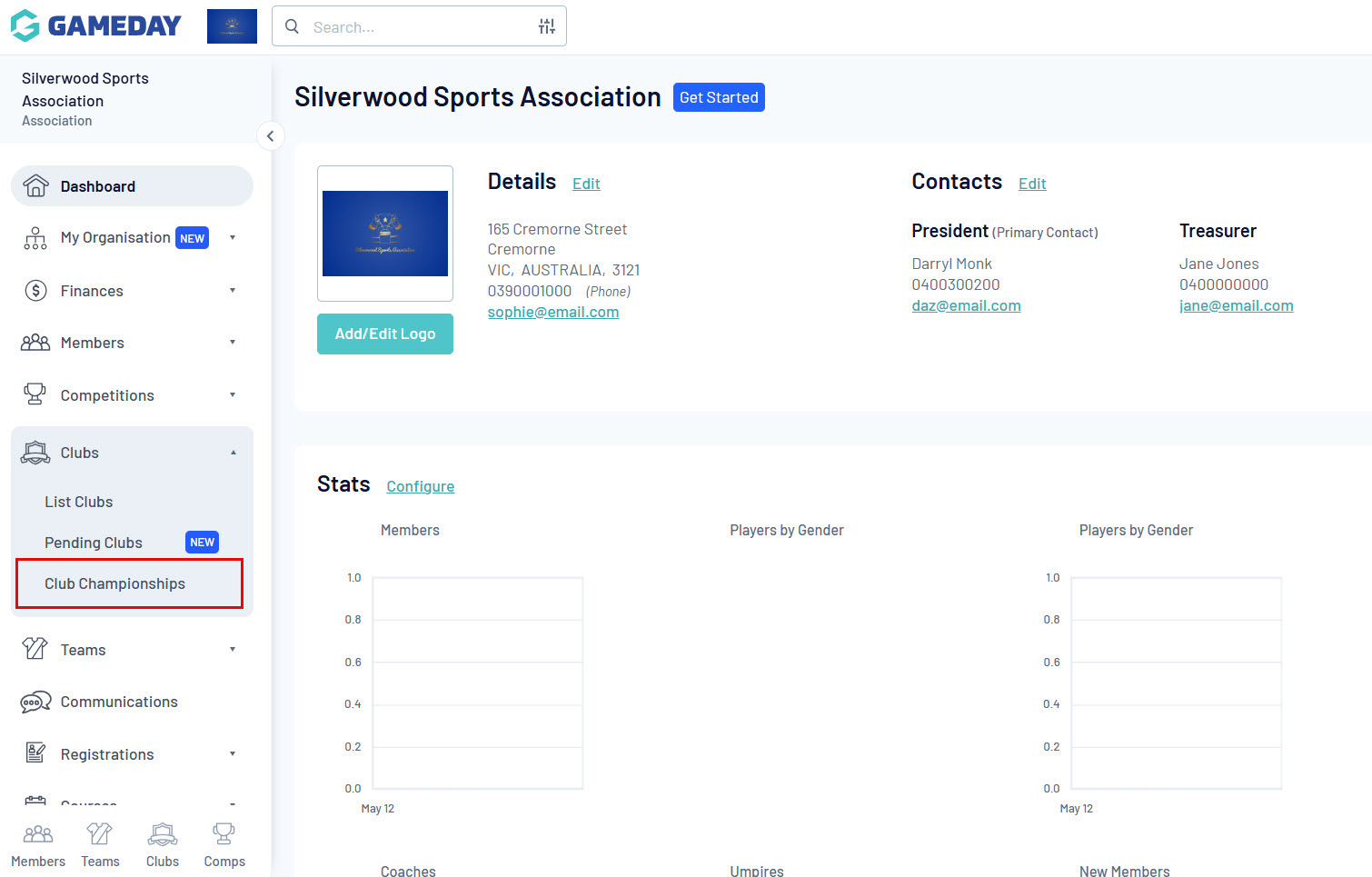The image size is (1372, 877).
Task: Click the My Organisation hierarchy icon
Action: pyautogui.click(x=35, y=238)
